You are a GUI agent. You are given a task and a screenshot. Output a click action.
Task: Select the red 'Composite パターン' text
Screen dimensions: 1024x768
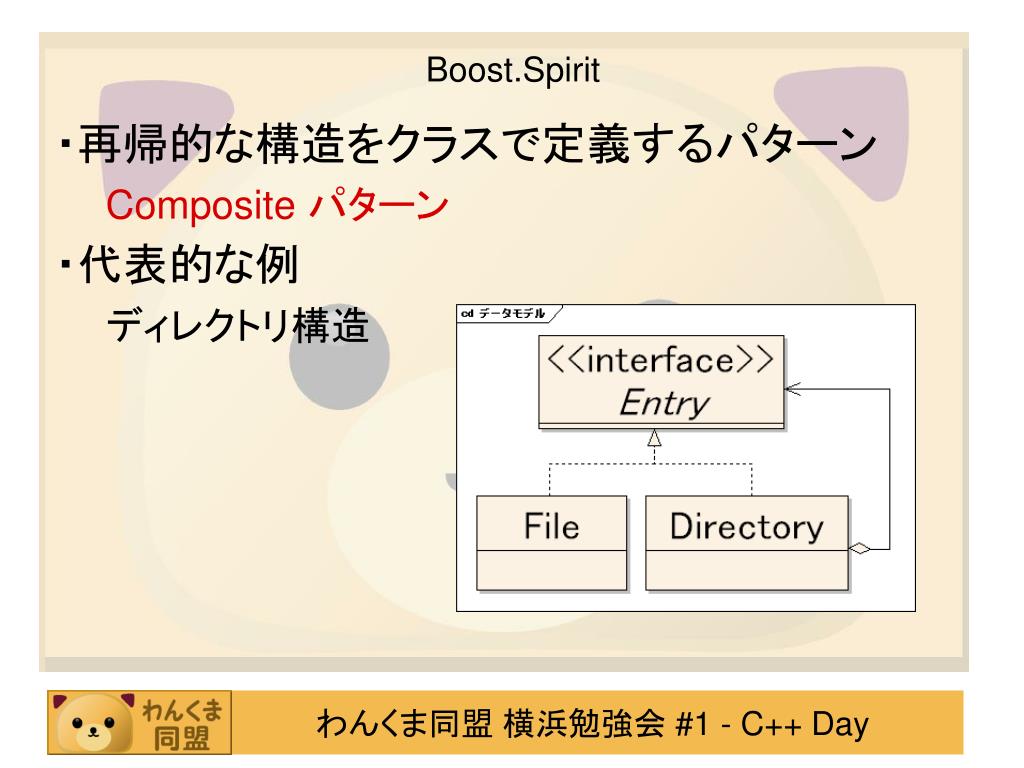coord(277,204)
